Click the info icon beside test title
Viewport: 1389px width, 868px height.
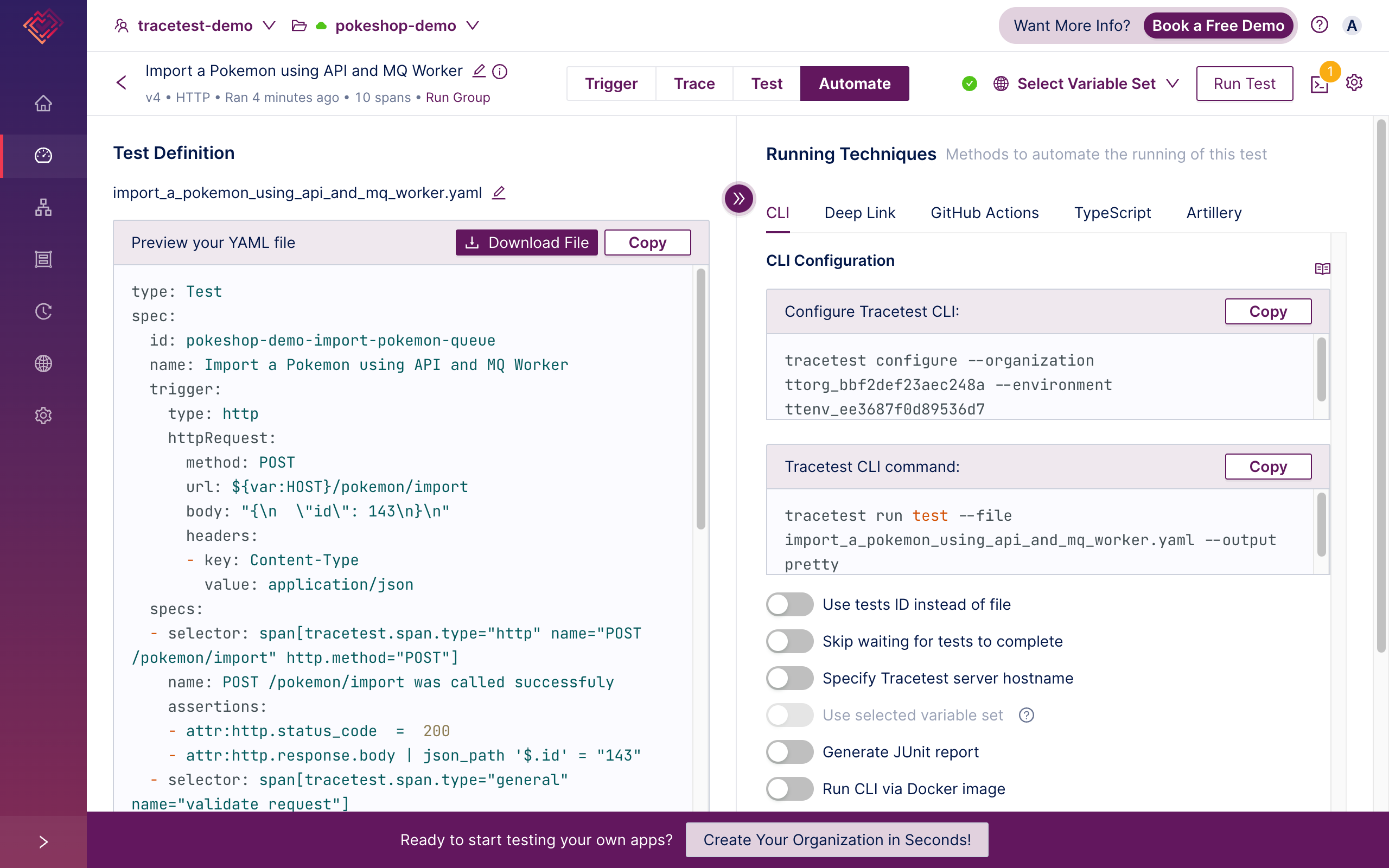click(500, 71)
